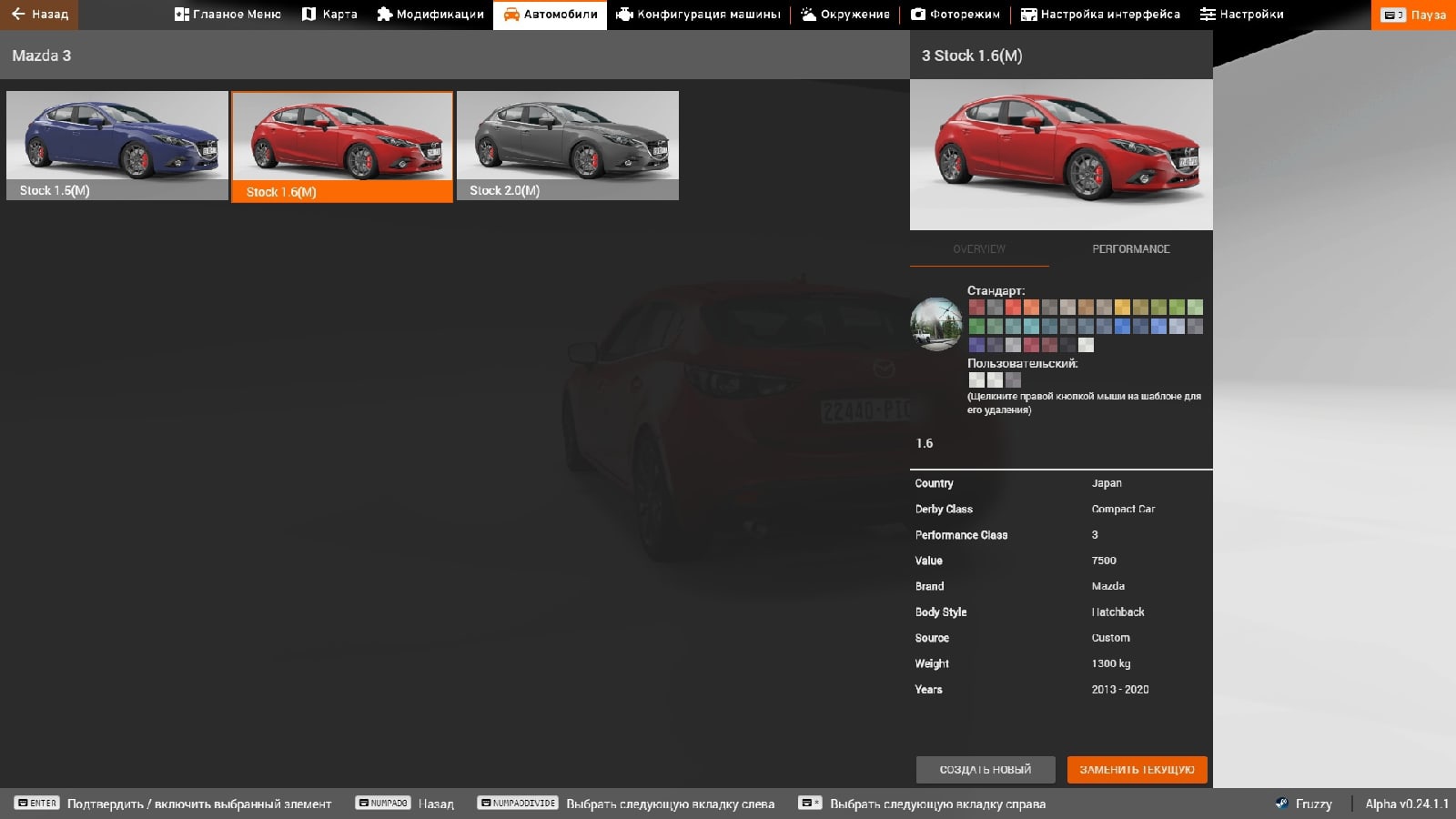The width and height of the screenshot is (1456, 819).
Task: Click the 3 Stock 1.6(M) title
Action: pos(972,56)
